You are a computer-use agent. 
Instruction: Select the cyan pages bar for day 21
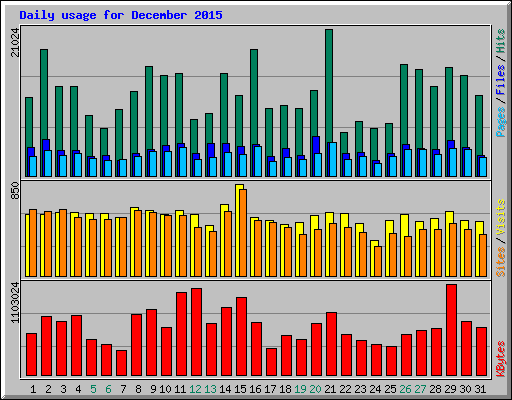(333, 159)
